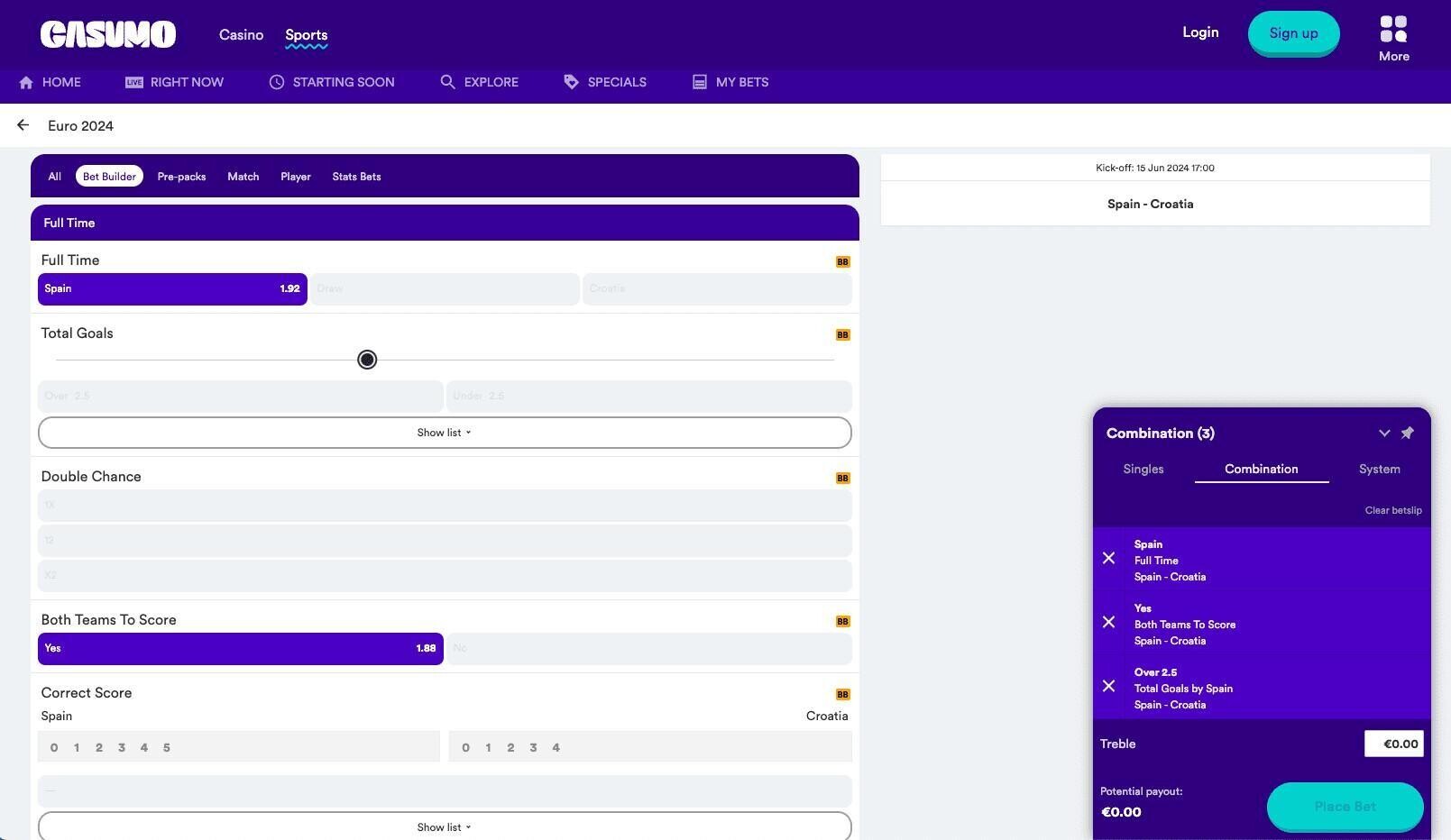Collapse the betslip with the chevron
Screen dimensions: 1451x840
(x=1384, y=433)
